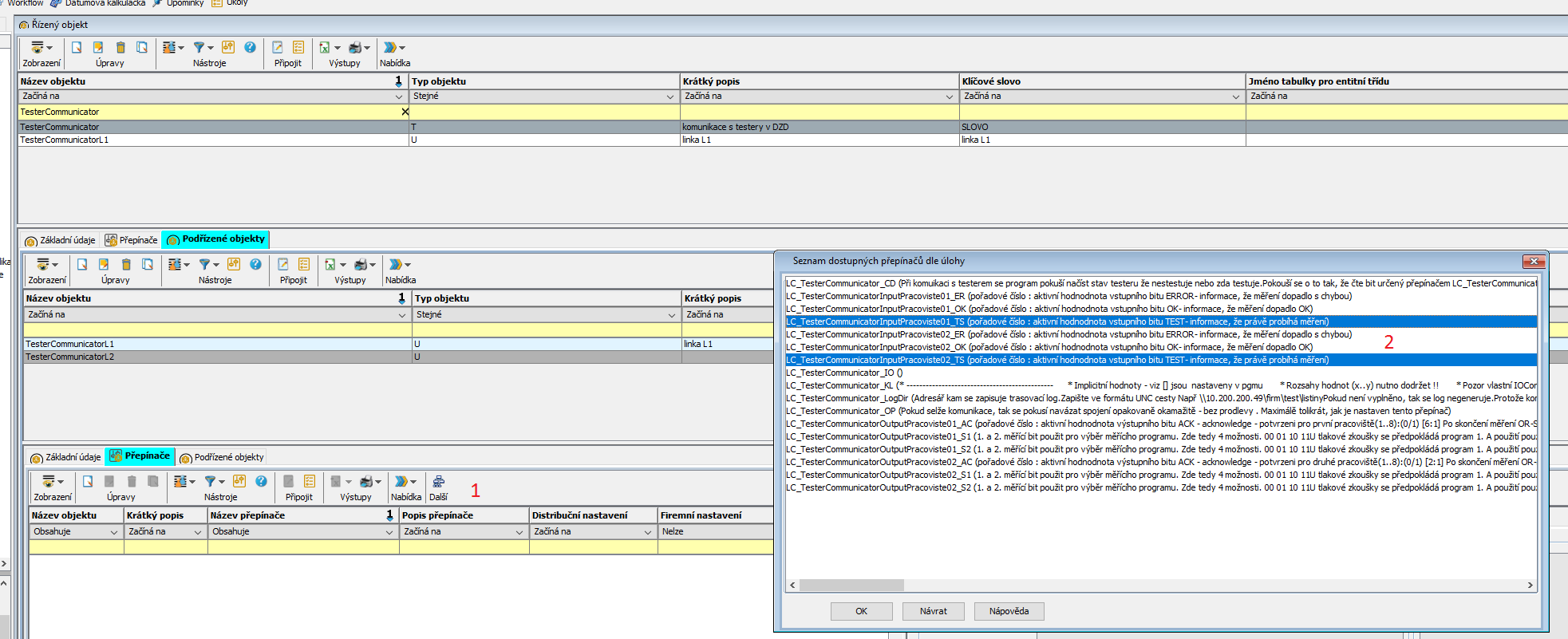Click the new record icon in the bottom Přepínače toolbar
The height and width of the screenshot is (639, 1568).
(88, 482)
